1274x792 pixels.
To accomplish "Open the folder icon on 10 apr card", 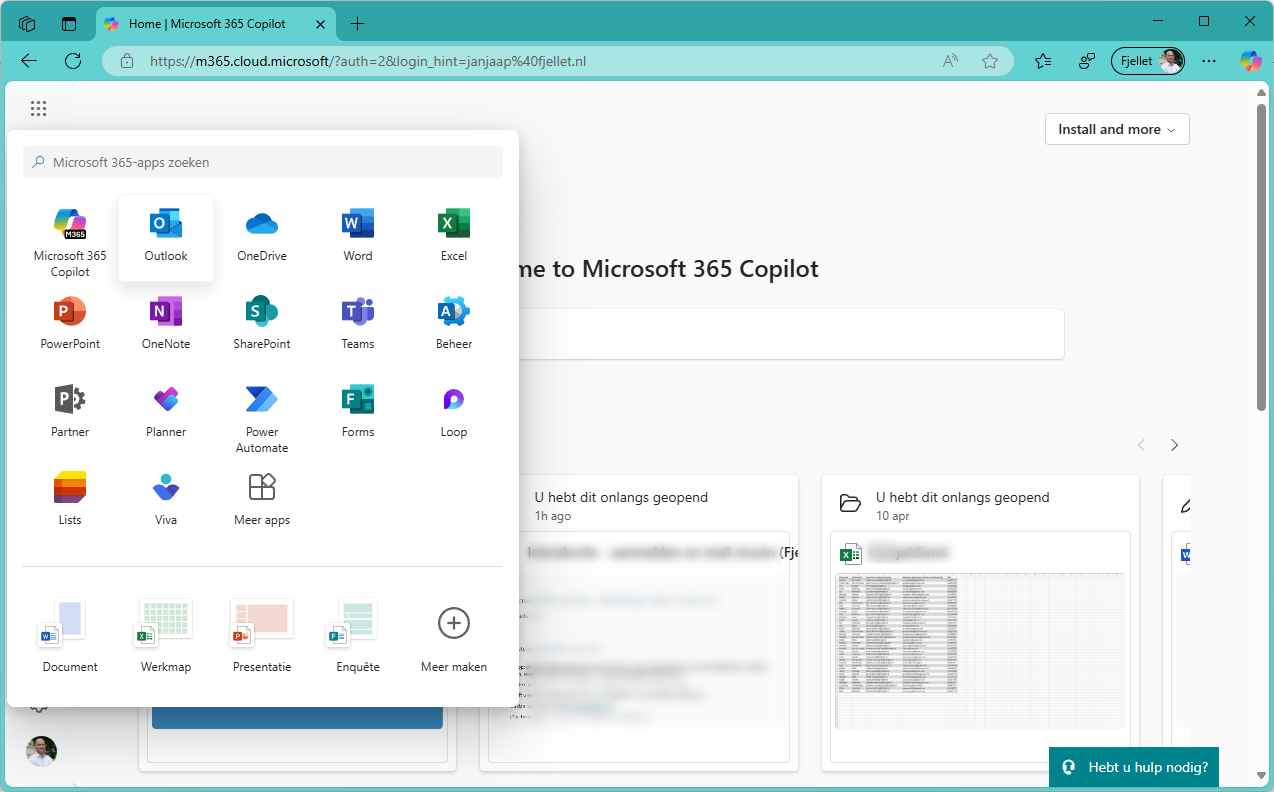I will [851, 504].
